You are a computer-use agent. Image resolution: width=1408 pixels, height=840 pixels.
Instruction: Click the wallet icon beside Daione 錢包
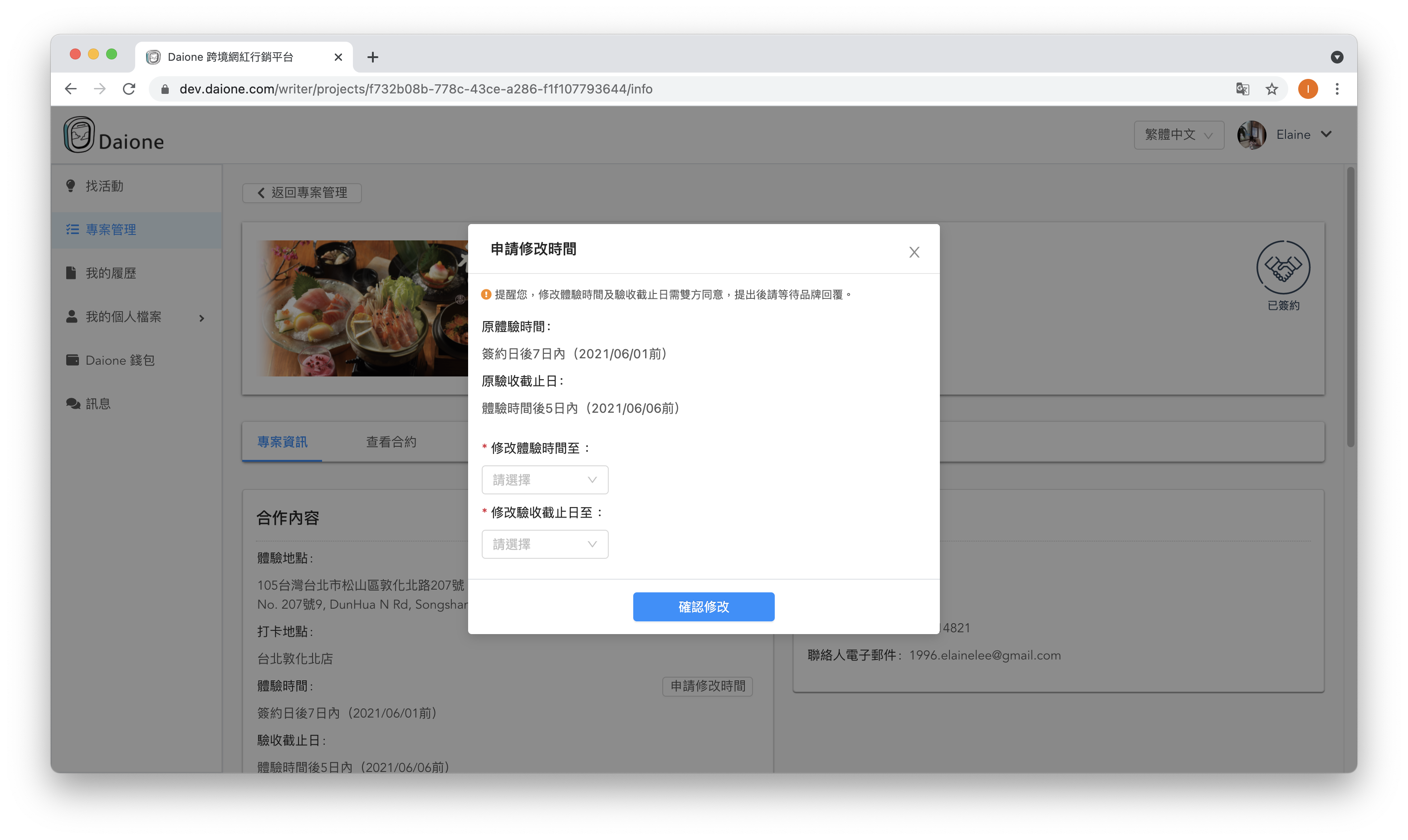point(72,360)
